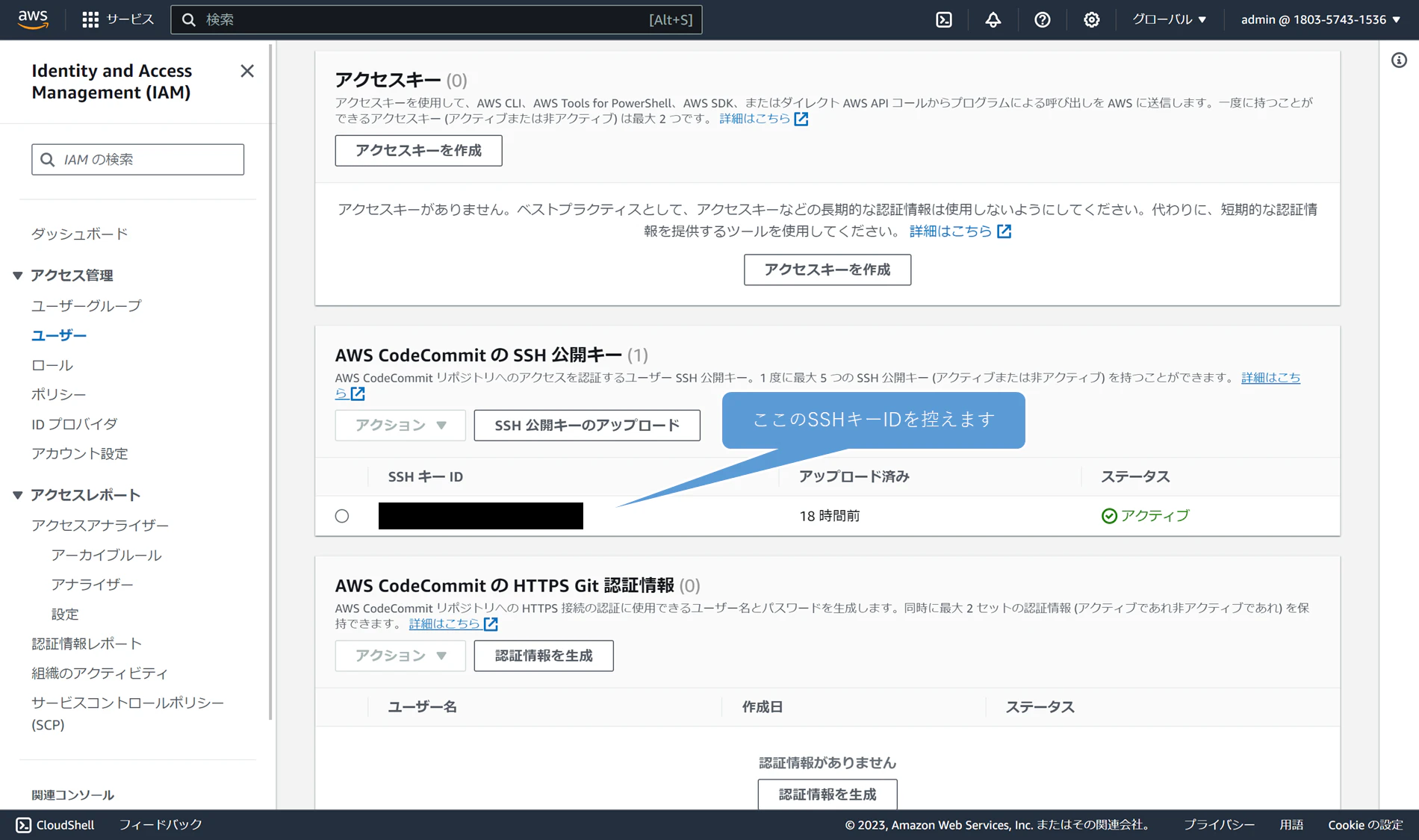Open Cookie の設定 in the footer
Viewport: 1419px width, 840px height.
(1365, 825)
